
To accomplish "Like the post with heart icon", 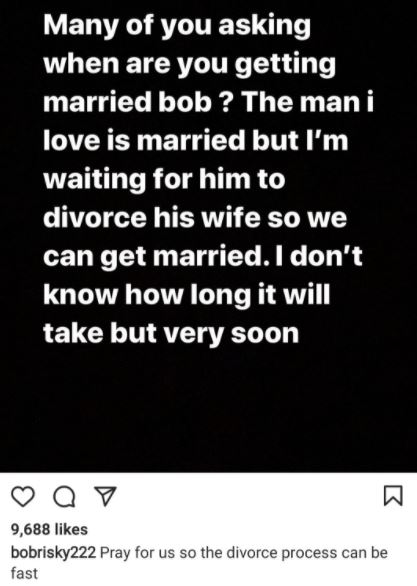I will point(23,497).
